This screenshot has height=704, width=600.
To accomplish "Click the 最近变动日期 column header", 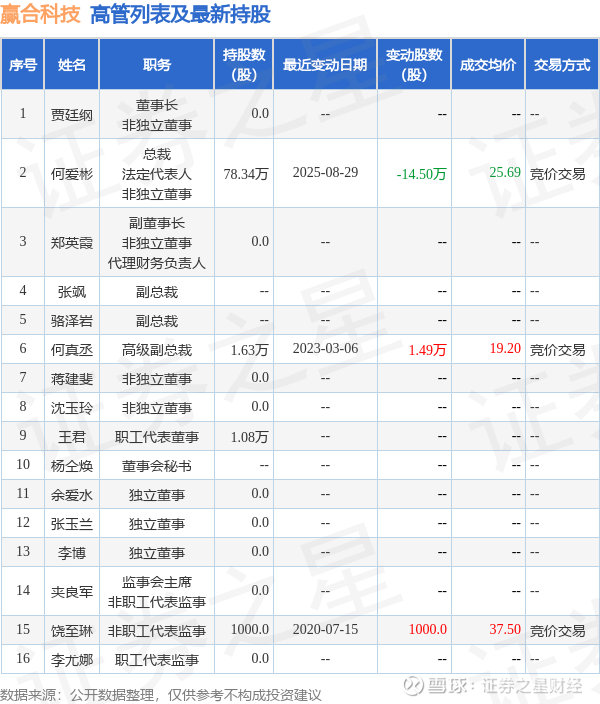I will pyautogui.click(x=325, y=65).
